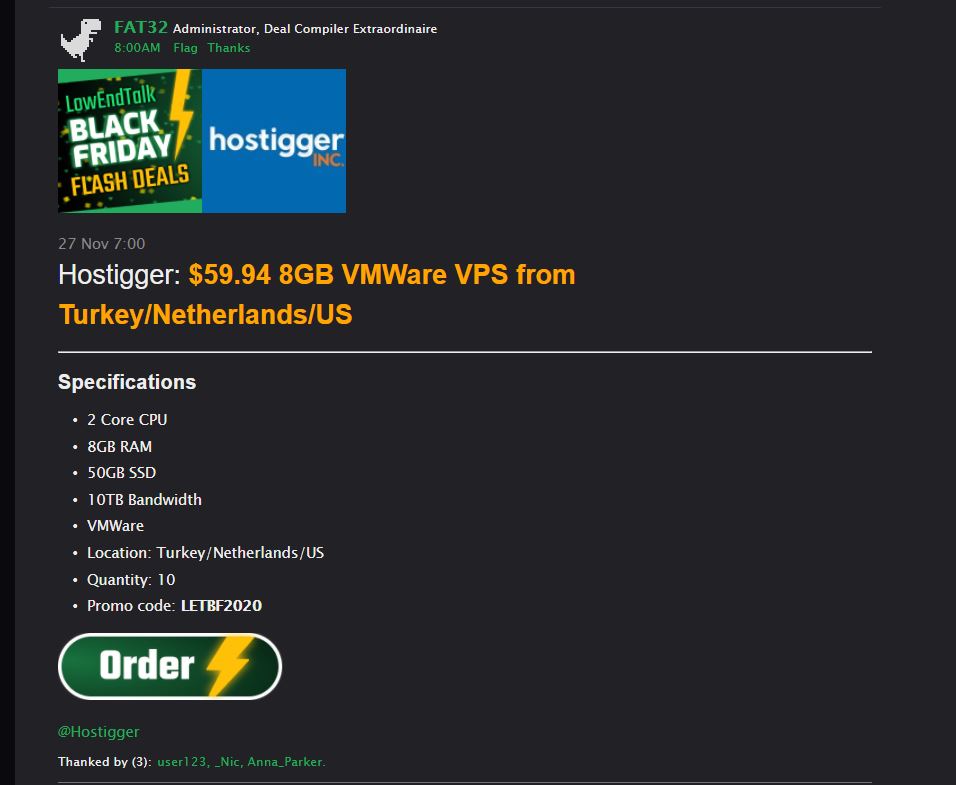Screen dimensions: 956x785
Task: Click the Specifications heading
Action: tap(127, 382)
